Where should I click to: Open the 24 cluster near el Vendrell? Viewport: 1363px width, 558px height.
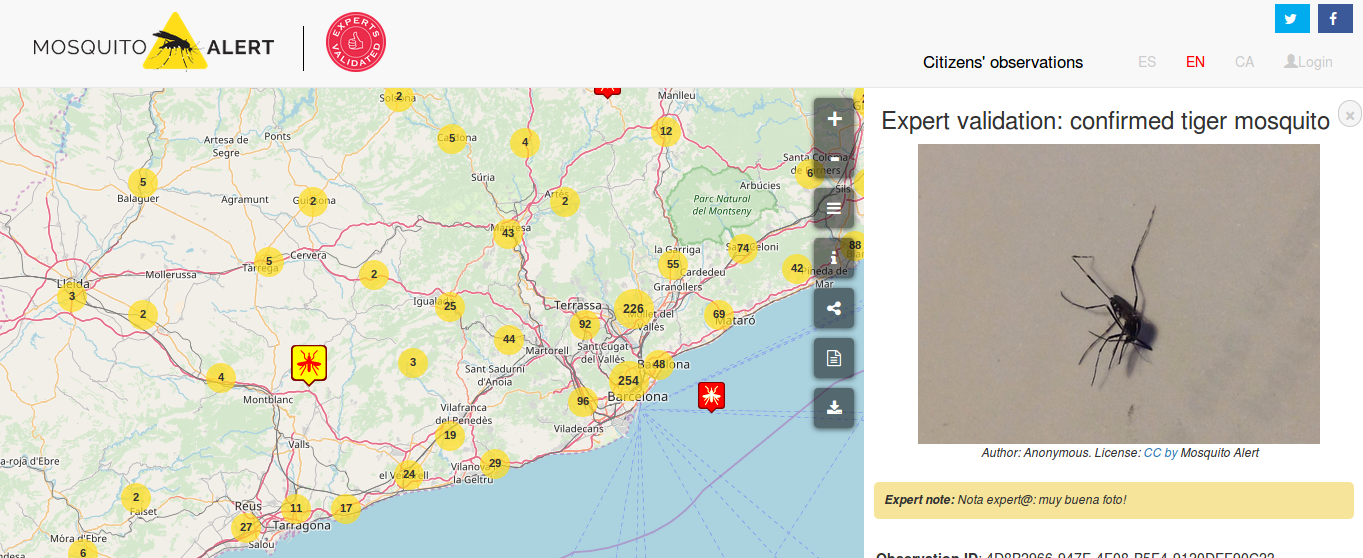click(409, 474)
